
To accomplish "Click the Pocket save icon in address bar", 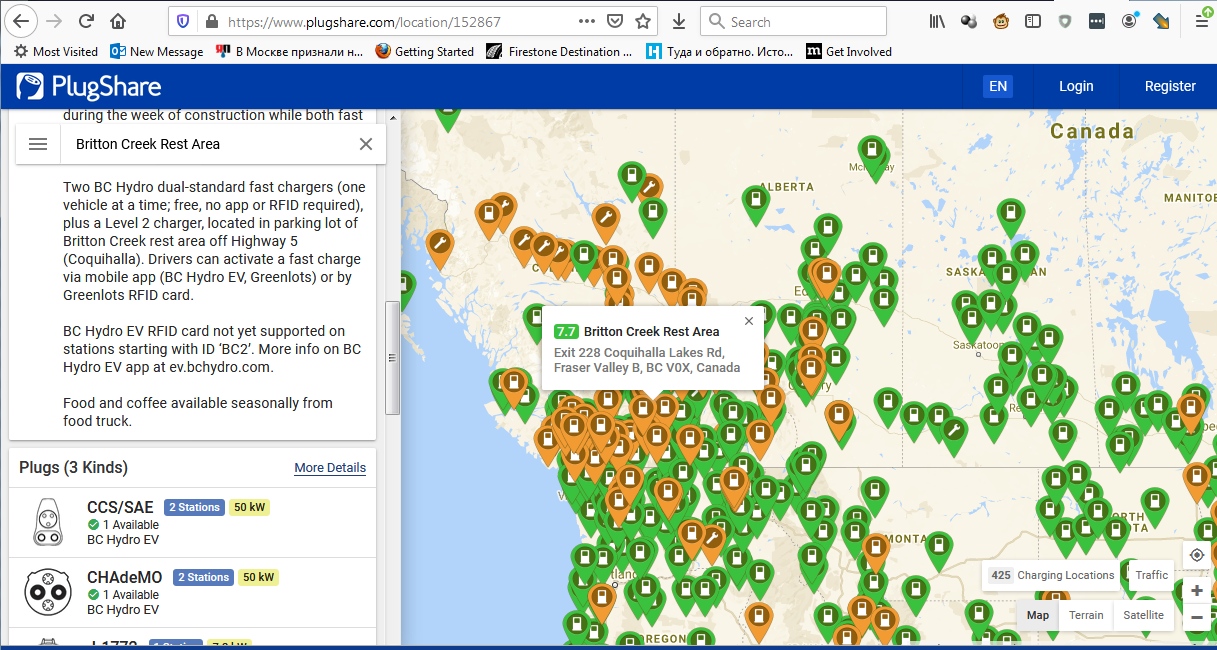I will pos(616,21).
